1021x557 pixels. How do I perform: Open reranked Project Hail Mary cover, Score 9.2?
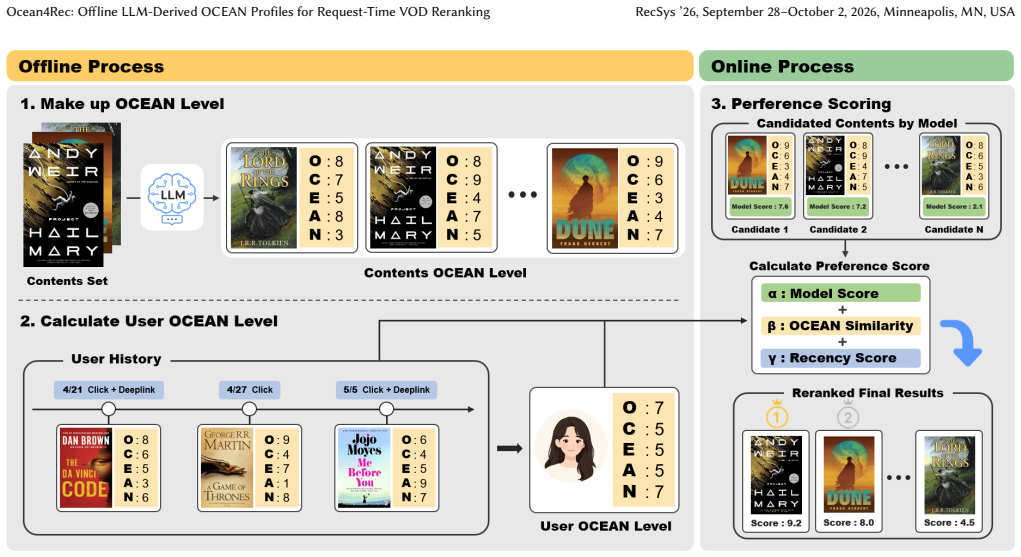(776, 476)
